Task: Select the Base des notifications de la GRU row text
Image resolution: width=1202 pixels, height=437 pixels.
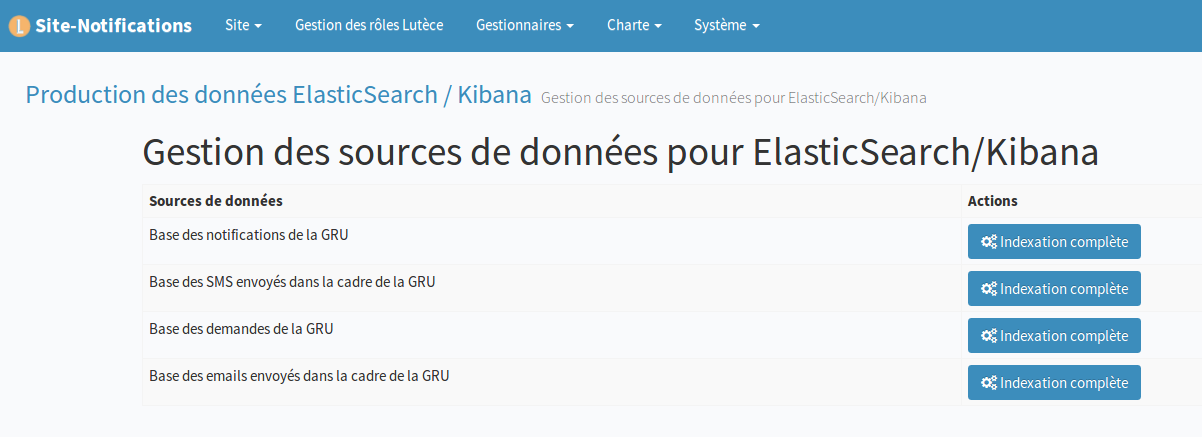Action: [x=248, y=236]
